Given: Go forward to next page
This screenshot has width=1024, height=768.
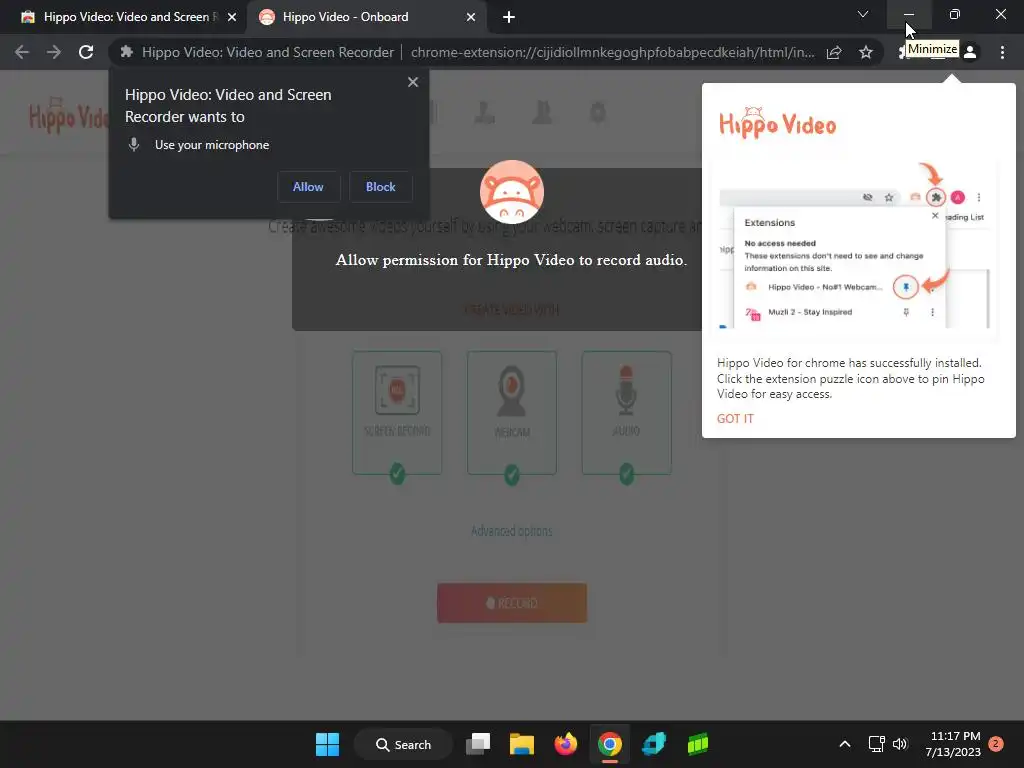Looking at the screenshot, I should point(54,52).
